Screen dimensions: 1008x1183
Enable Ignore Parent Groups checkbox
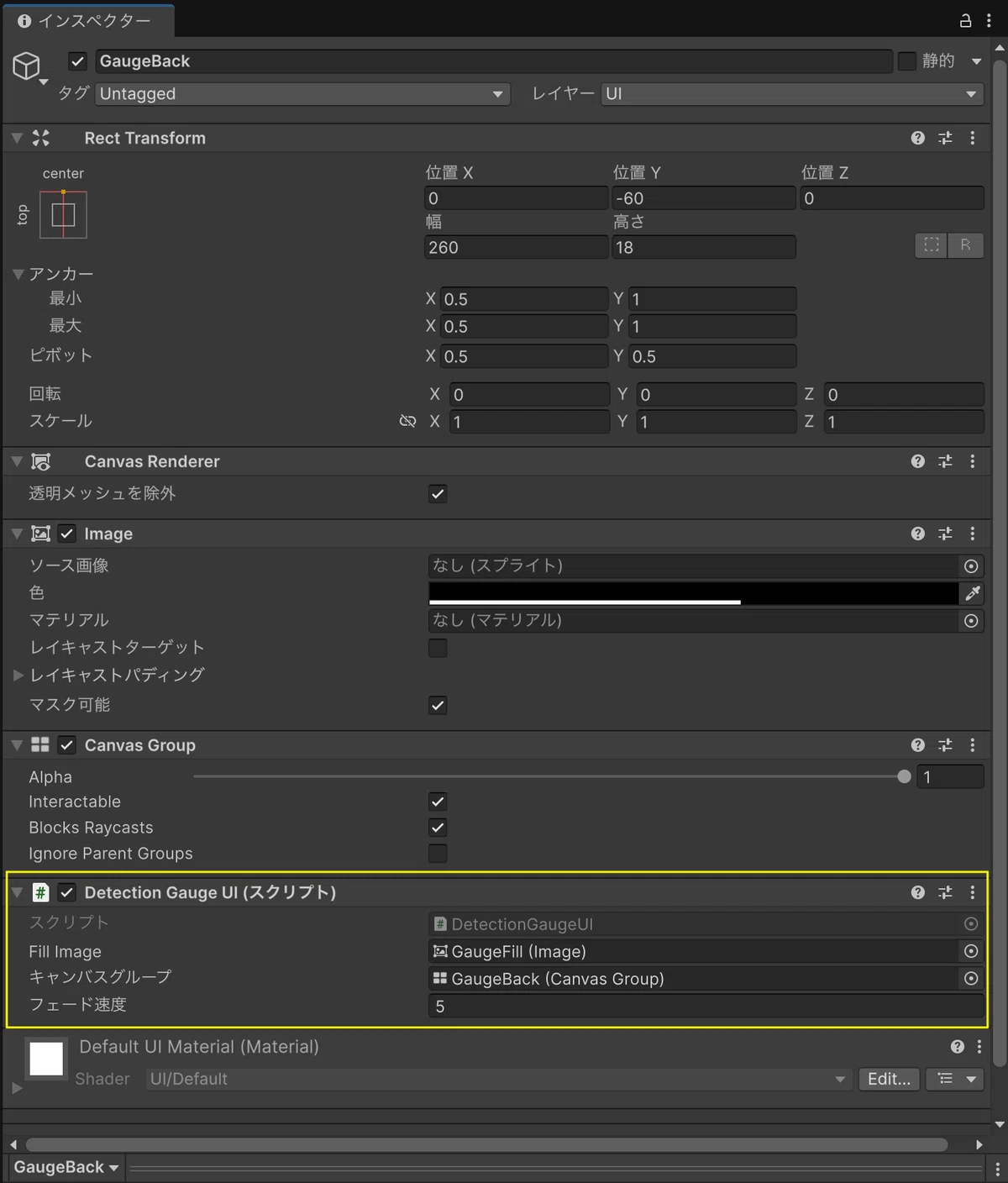pyautogui.click(x=438, y=854)
